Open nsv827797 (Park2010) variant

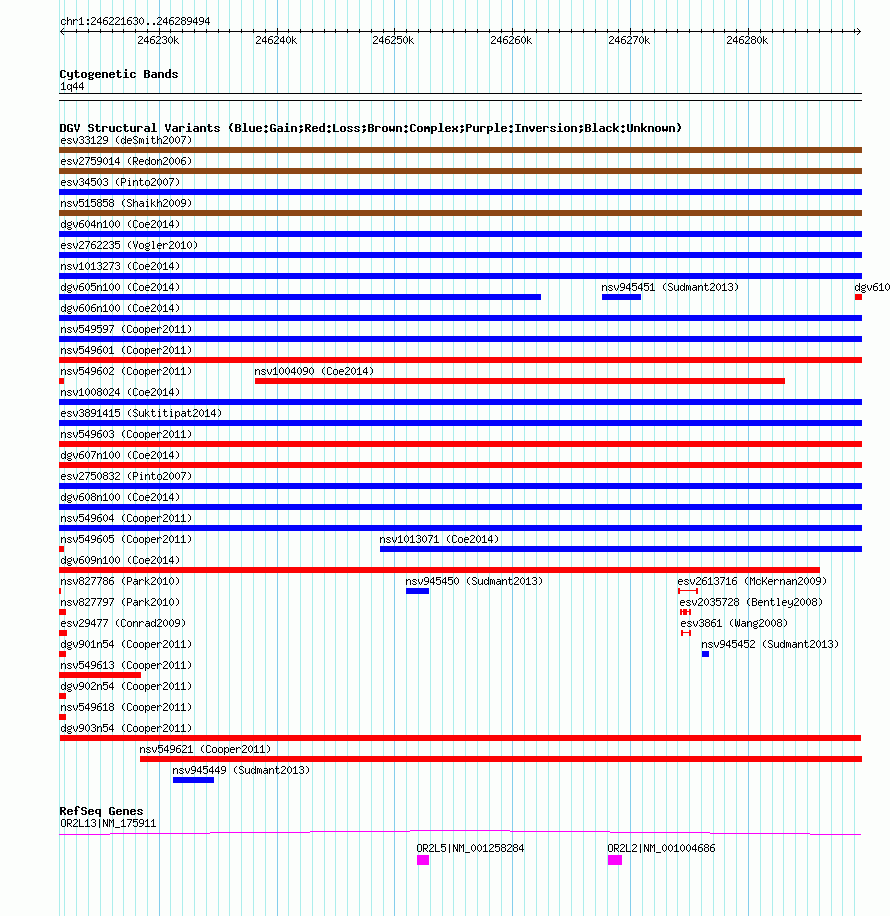120,603
